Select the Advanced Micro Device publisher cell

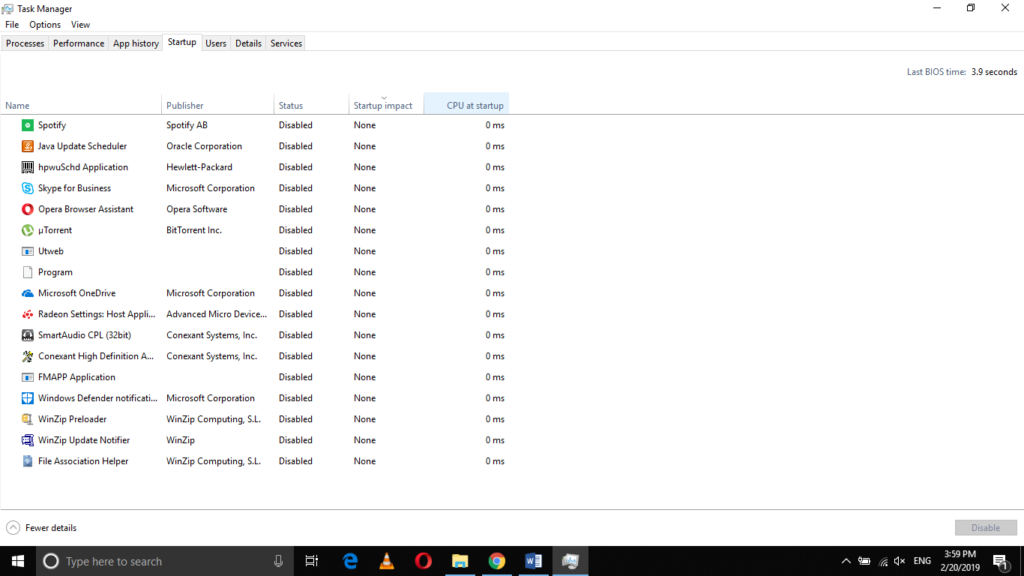216,314
